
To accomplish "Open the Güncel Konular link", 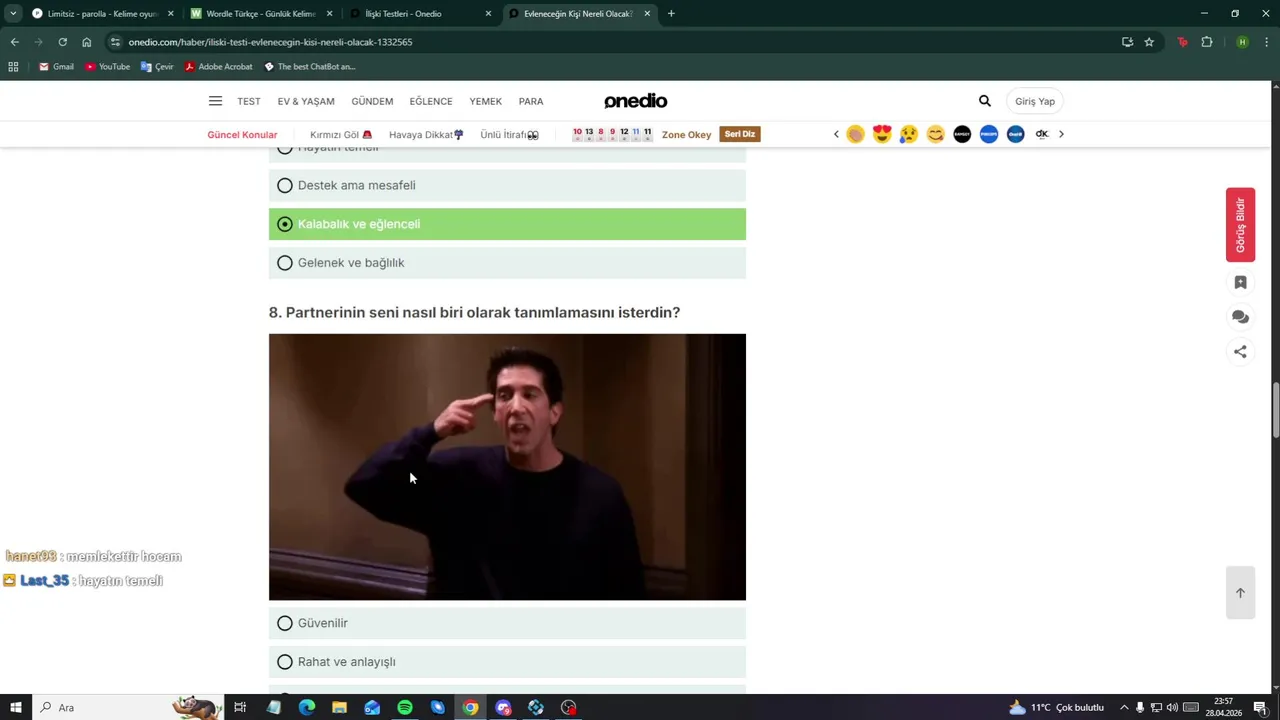I will (242, 134).
